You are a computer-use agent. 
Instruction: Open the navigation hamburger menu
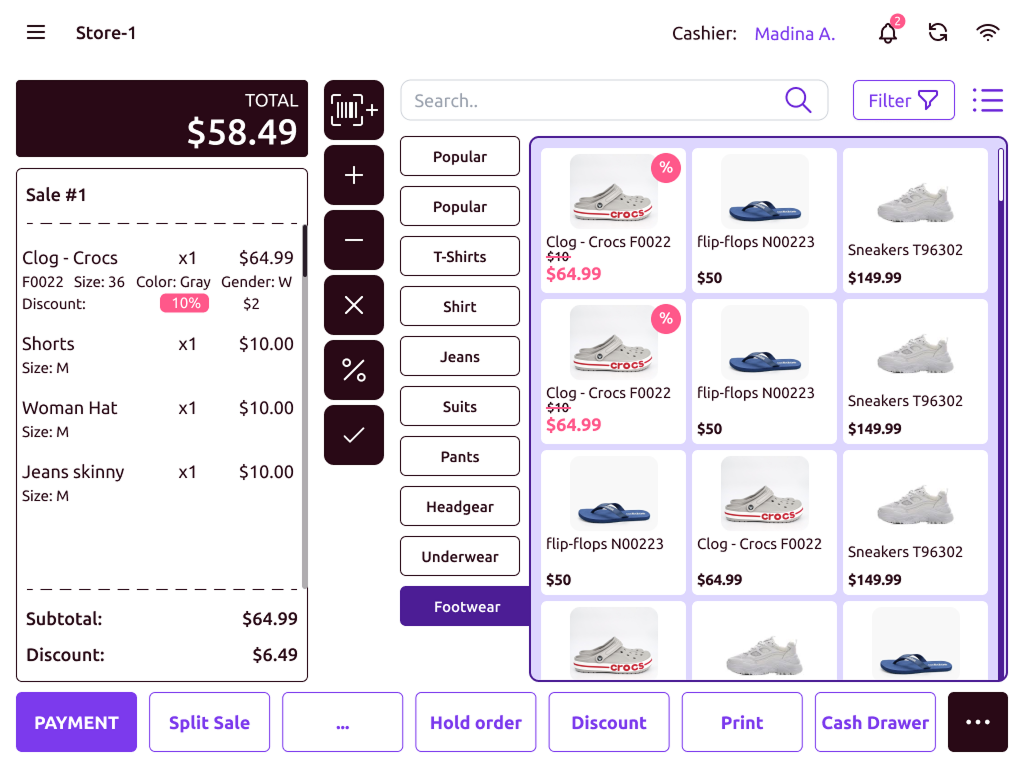point(36,32)
